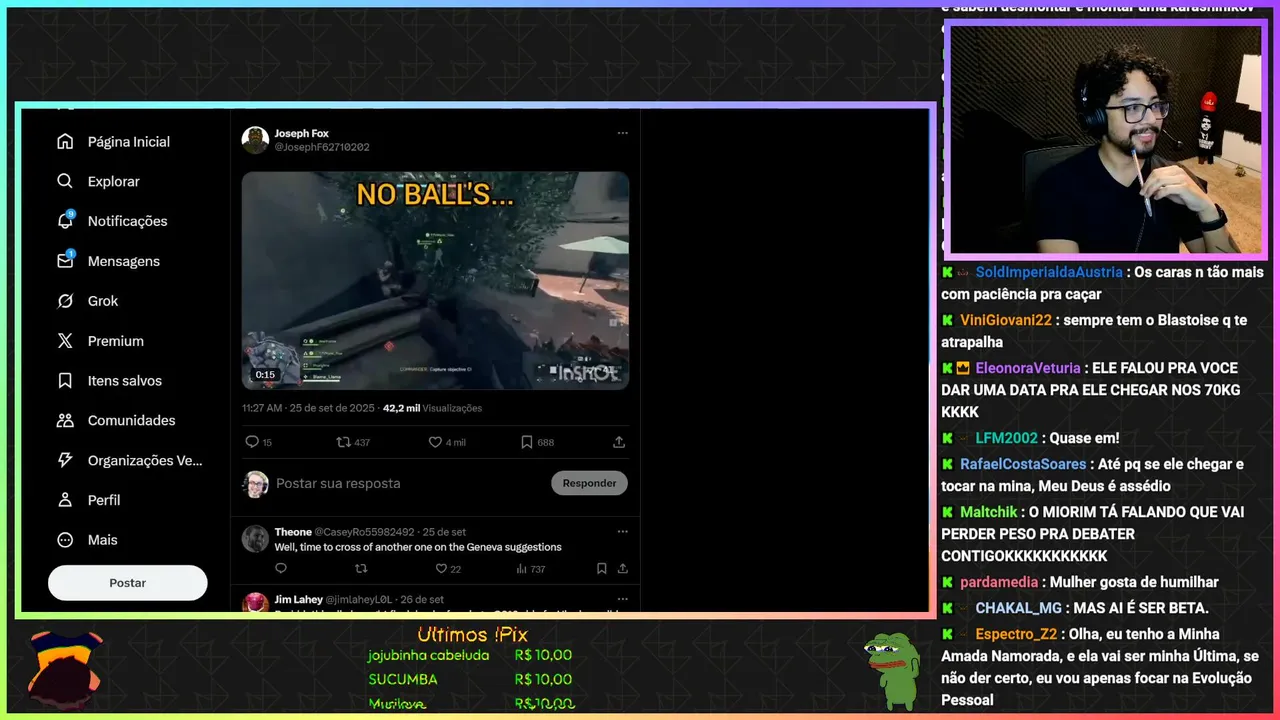Click Jim Lahey's profile avatar
The width and height of the screenshot is (1280, 720).
click(x=255, y=602)
